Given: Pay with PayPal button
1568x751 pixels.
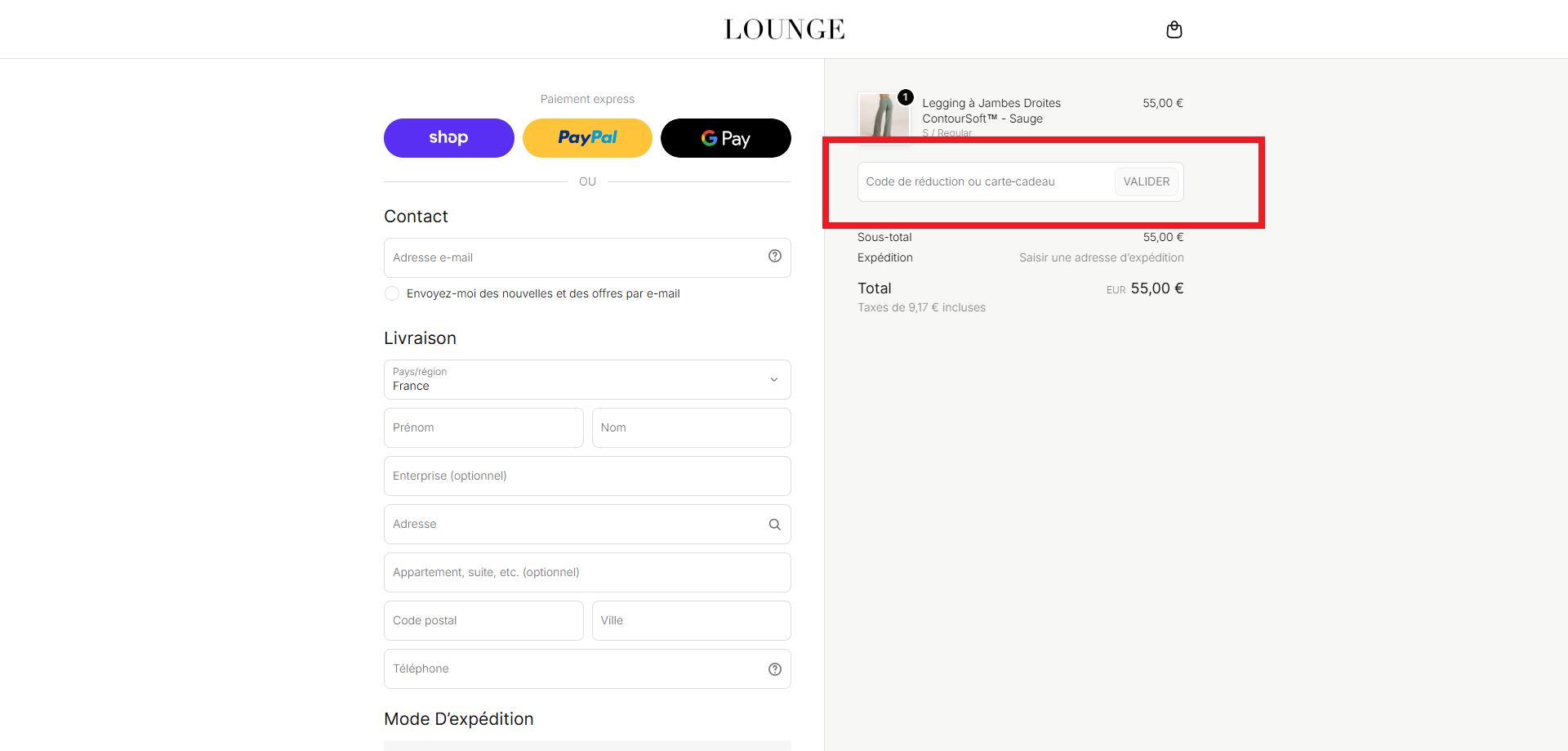Looking at the screenshot, I should pos(587,138).
